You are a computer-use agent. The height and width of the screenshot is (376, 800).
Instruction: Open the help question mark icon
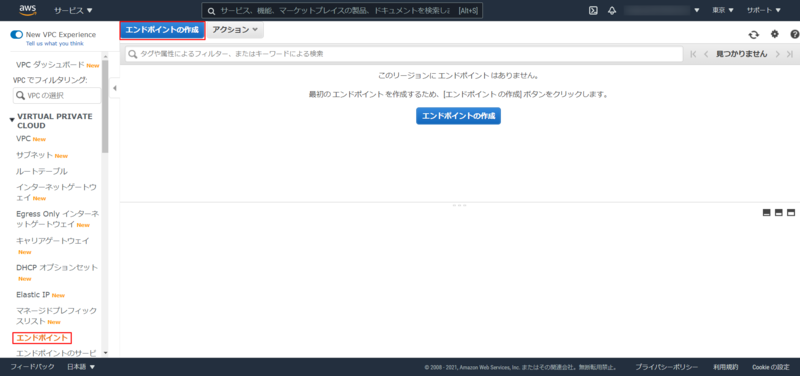pyautogui.click(x=794, y=34)
